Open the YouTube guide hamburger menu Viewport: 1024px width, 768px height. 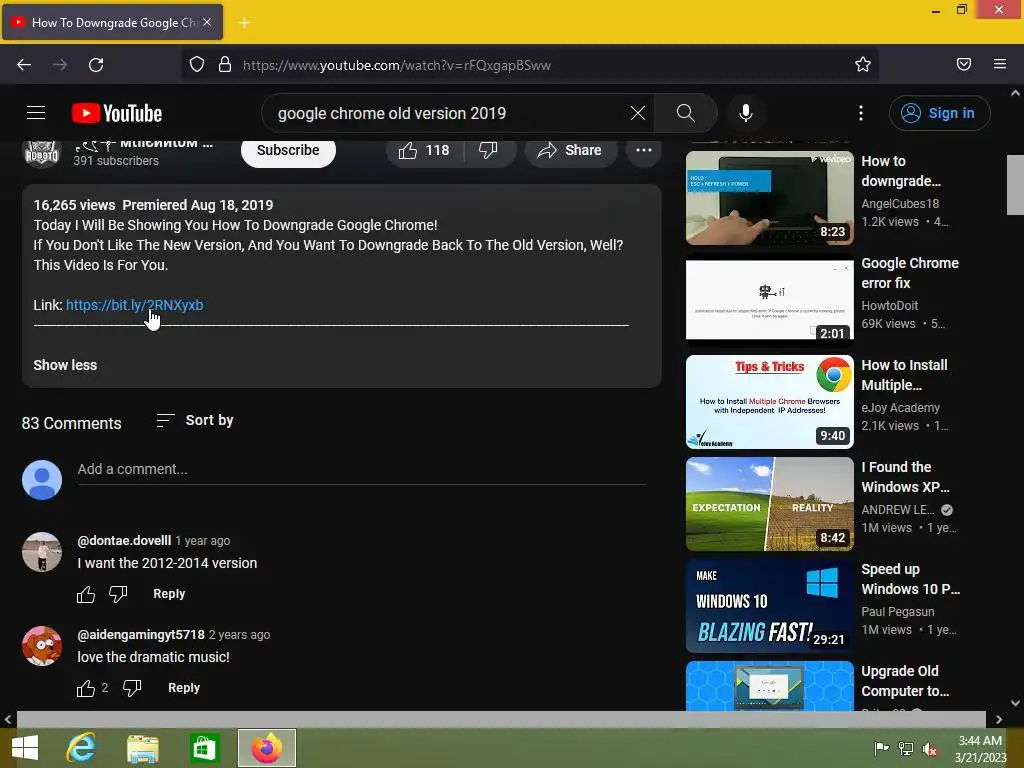36,113
